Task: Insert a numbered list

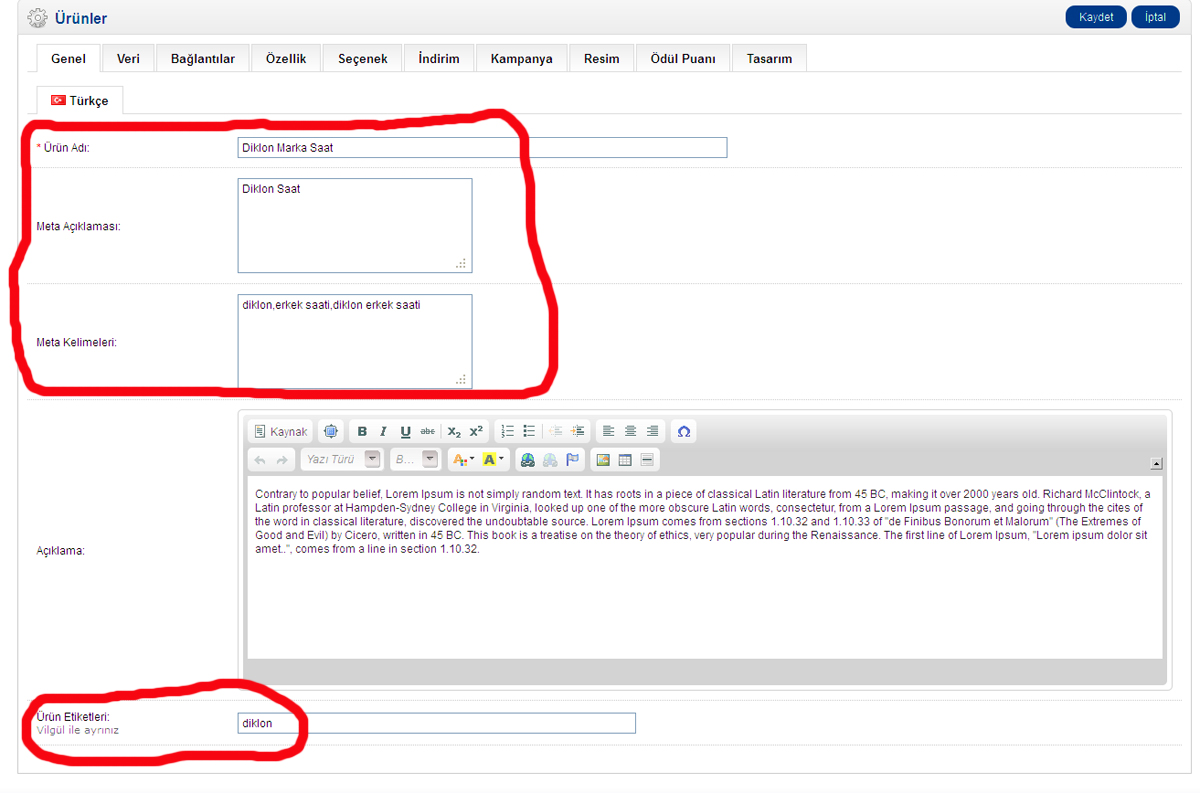Action: (x=507, y=431)
